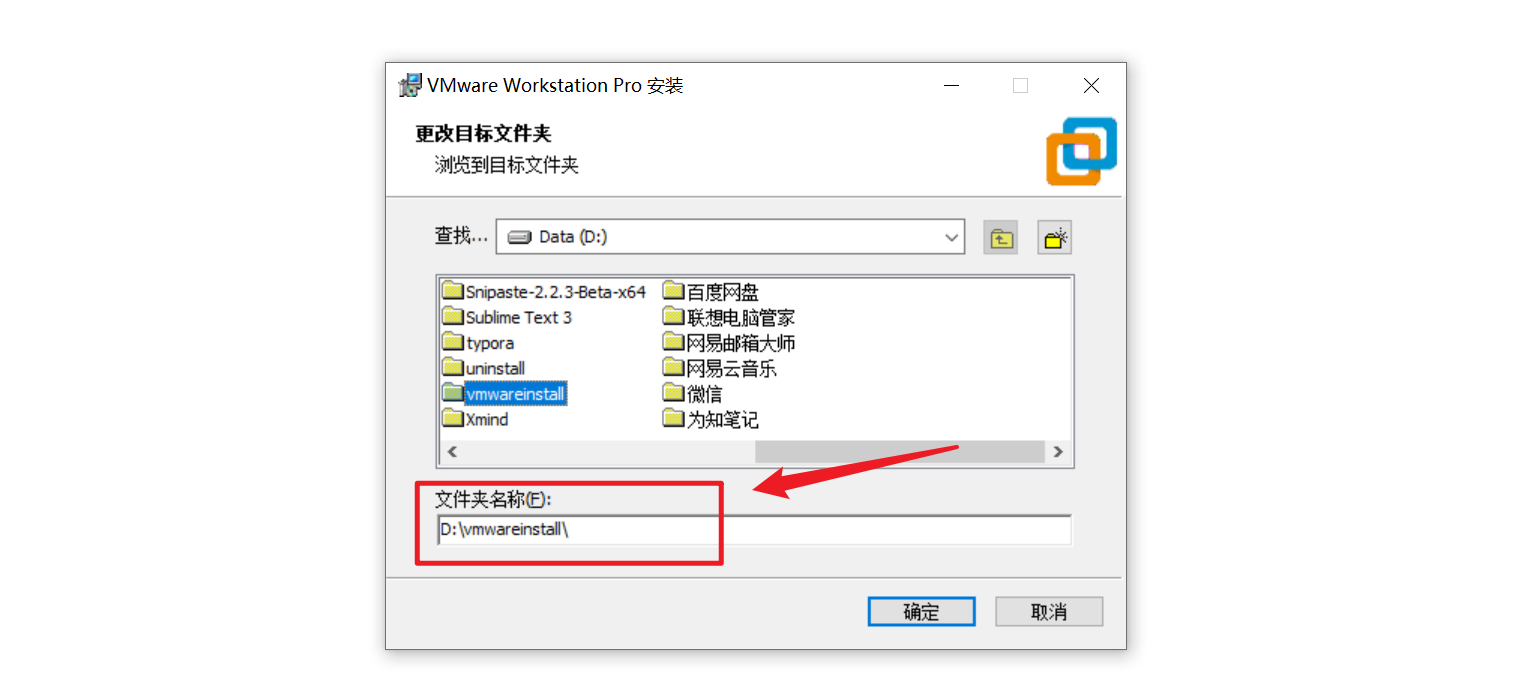The image size is (1539, 681).
Task: Confirm with the 确定 button
Action: (x=921, y=612)
